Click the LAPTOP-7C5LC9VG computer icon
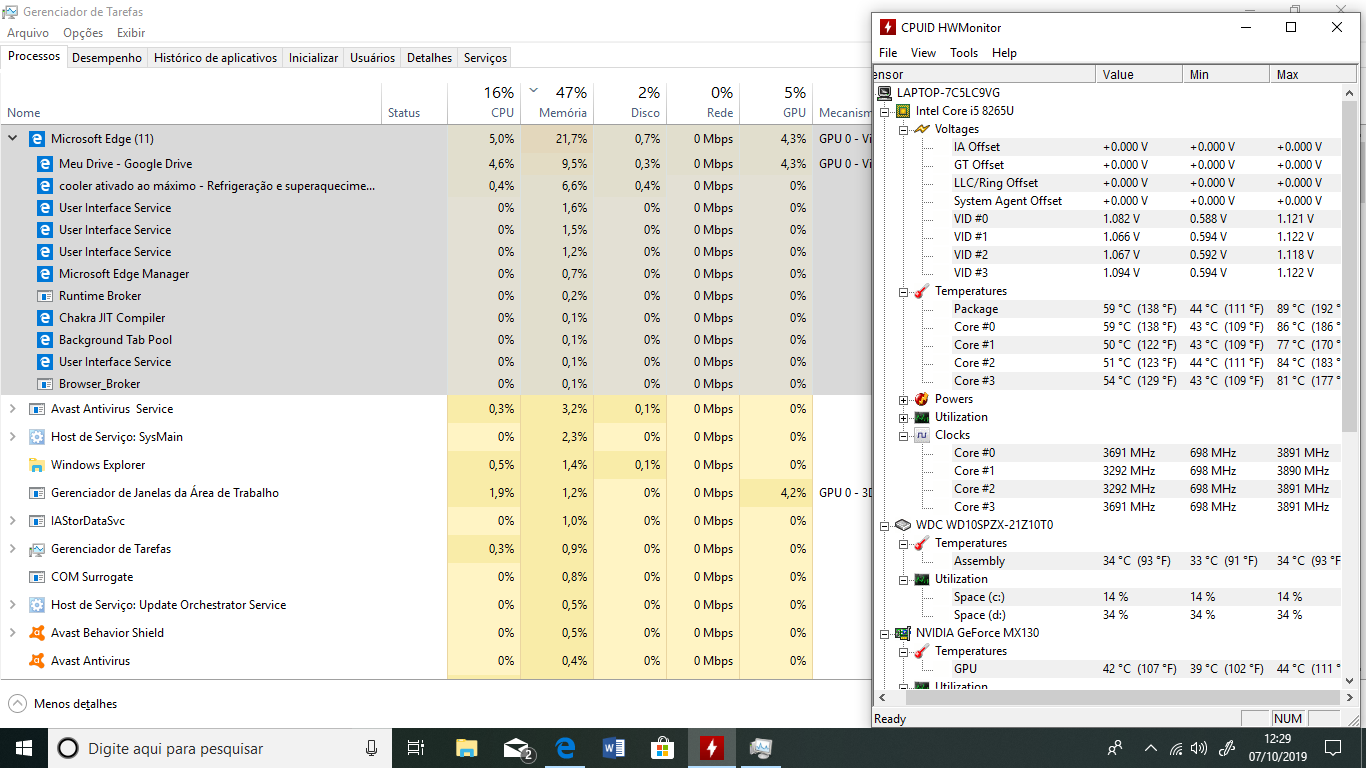This screenshot has width=1366, height=768. (884, 93)
